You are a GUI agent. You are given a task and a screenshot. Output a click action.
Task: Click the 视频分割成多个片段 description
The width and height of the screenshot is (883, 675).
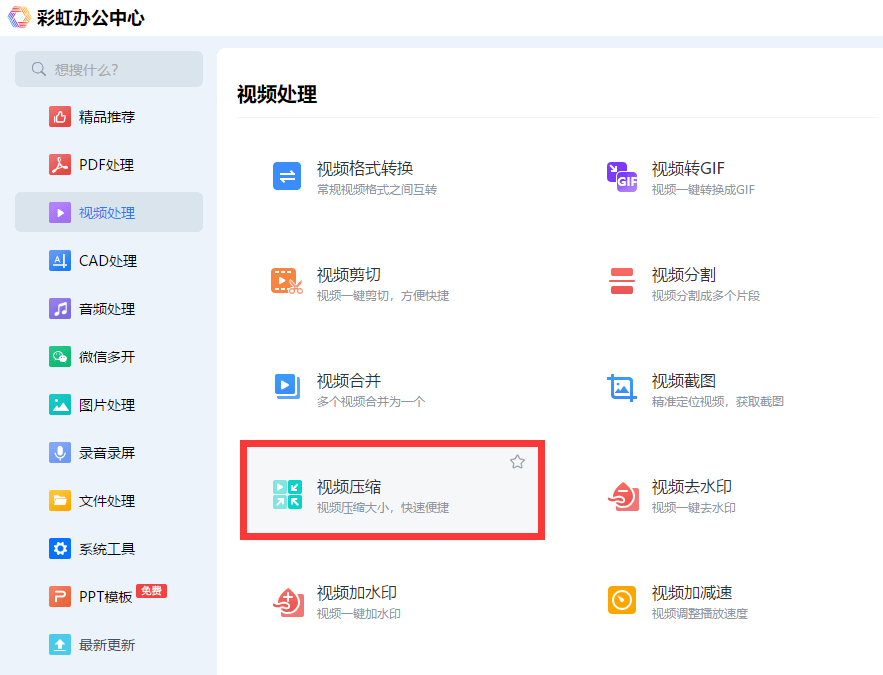(706, 296)
